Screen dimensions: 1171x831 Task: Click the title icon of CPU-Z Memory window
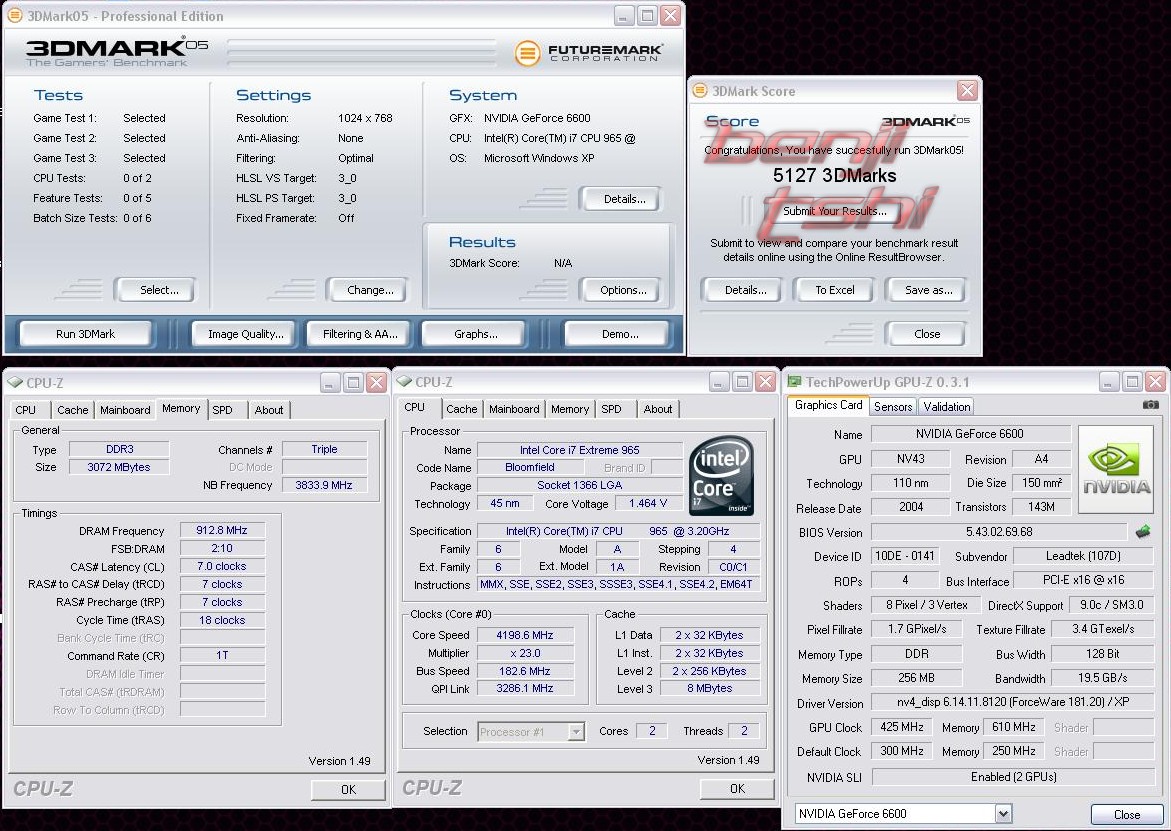pyautogui.click(x=15, y=382)
